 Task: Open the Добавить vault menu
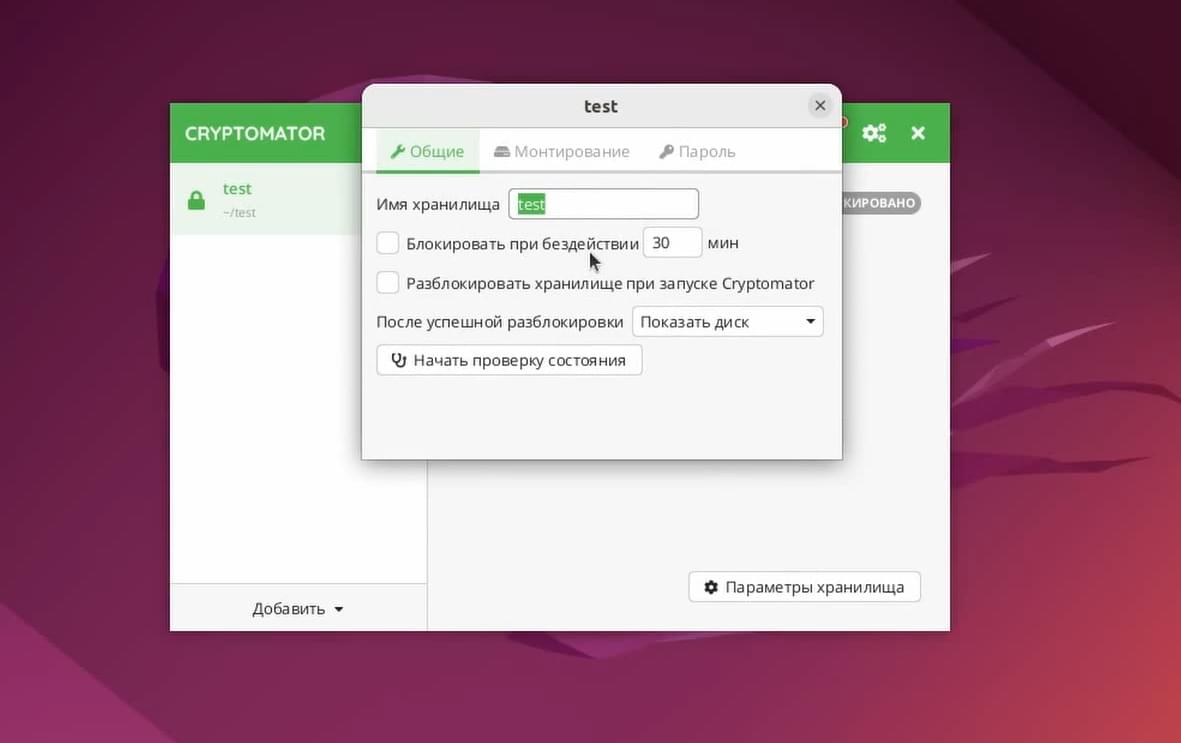tap(298, 608)
